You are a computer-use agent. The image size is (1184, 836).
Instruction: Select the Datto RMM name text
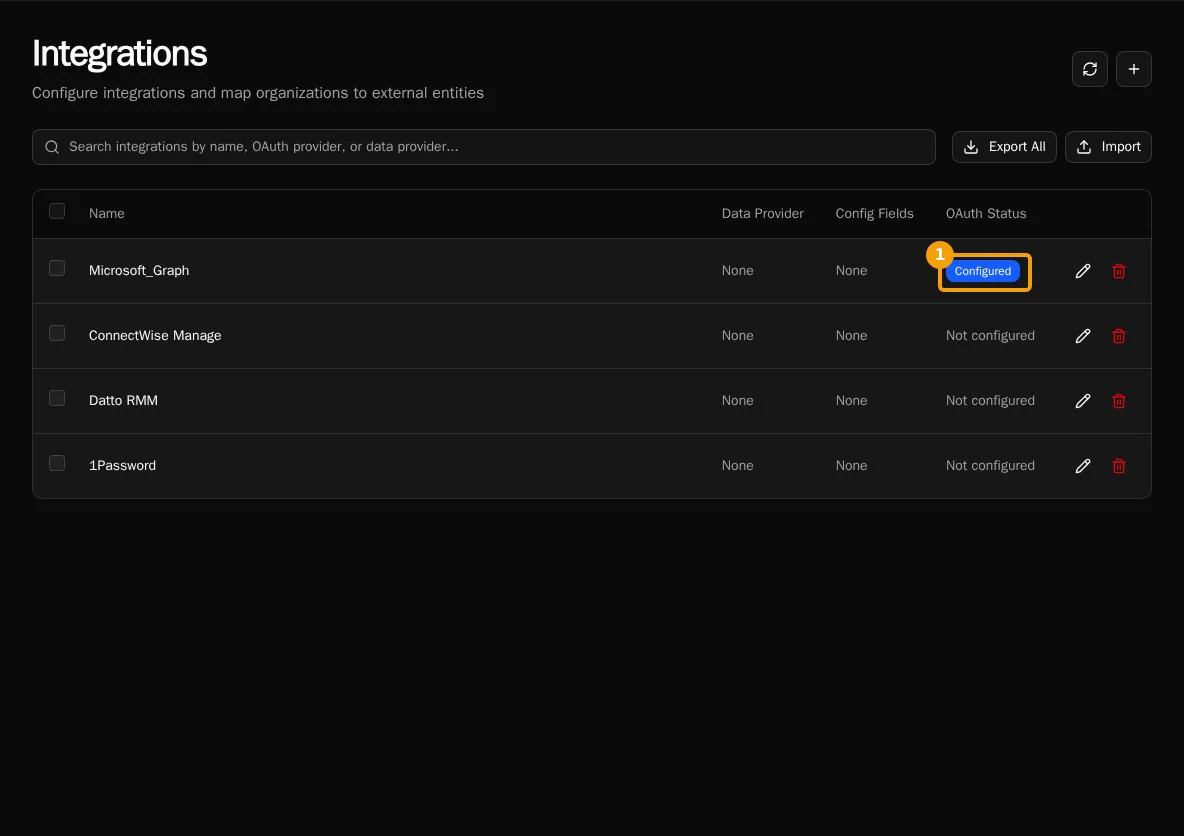pyautogui.click(x=123, y=400)
